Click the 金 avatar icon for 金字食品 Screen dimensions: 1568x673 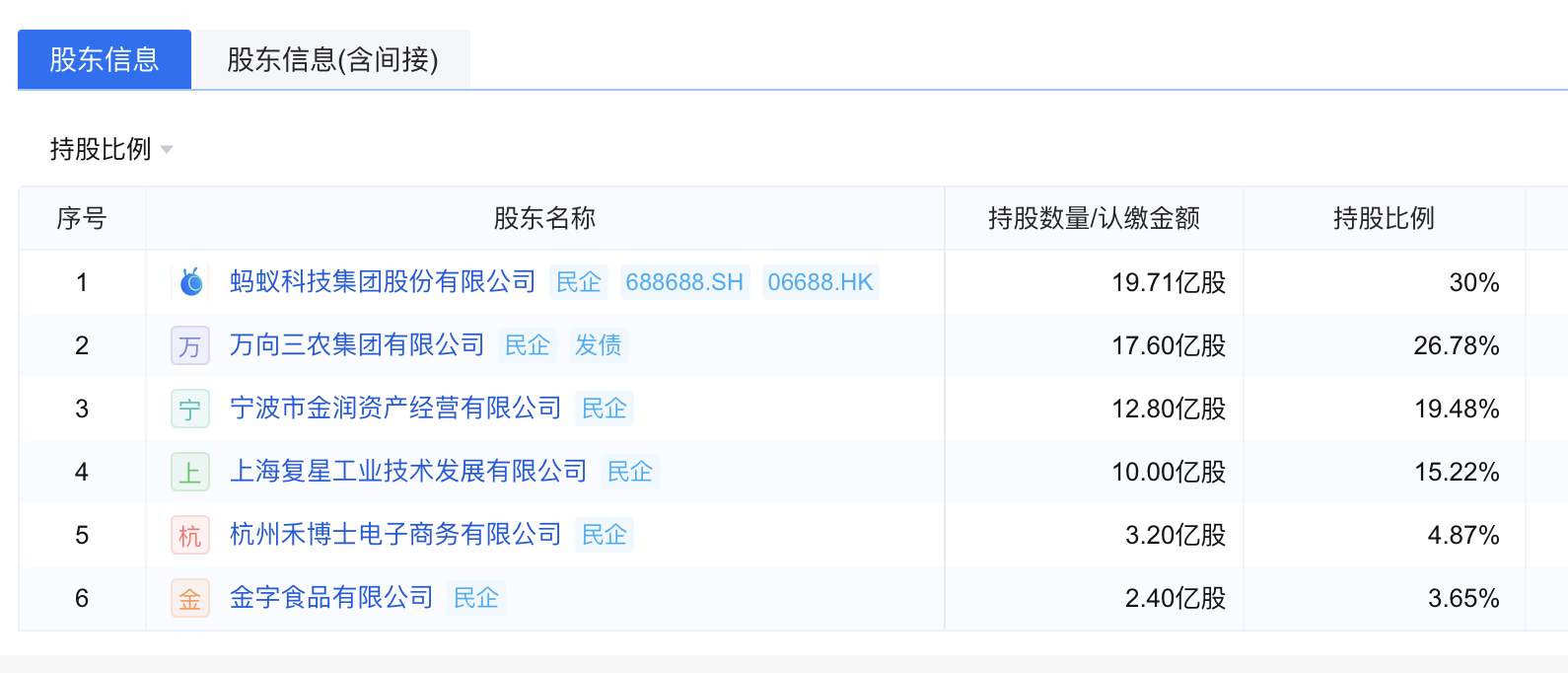click(190, 598)
